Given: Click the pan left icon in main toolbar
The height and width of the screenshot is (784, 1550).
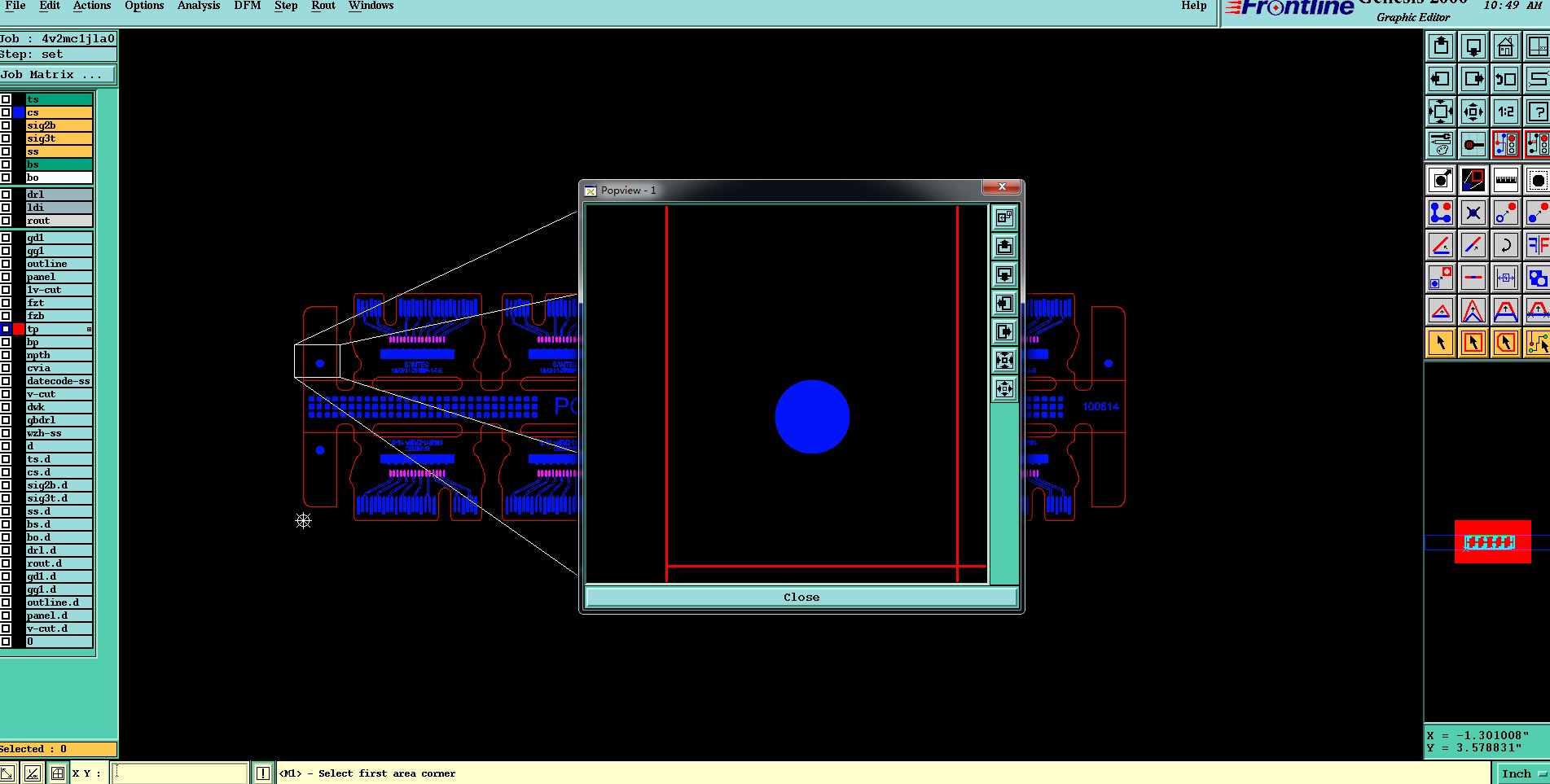Looking at the screenshot, I should pos(1441,79).
